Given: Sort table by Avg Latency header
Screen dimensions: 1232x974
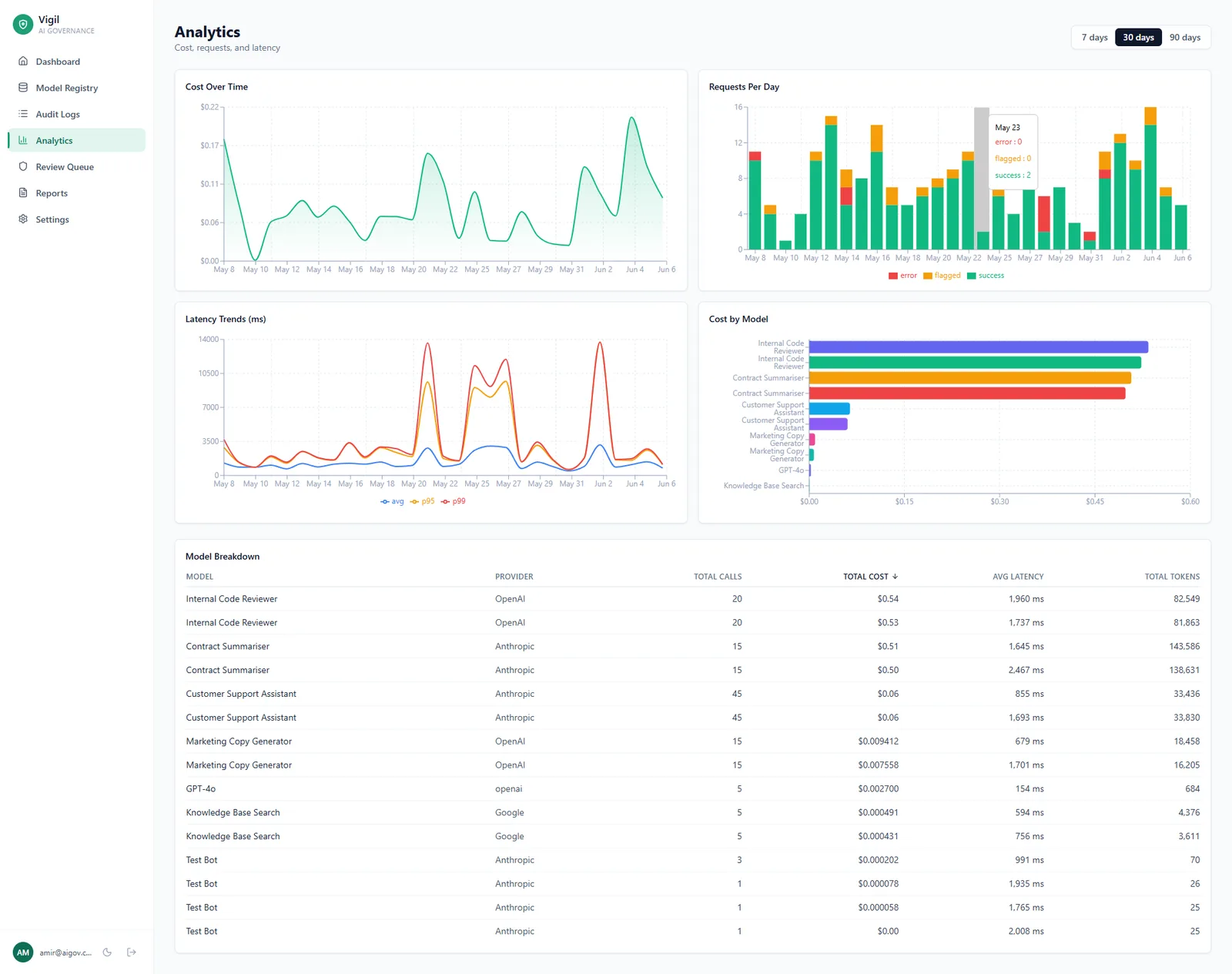Looking at the screenshot, I should pos(1018,577).
